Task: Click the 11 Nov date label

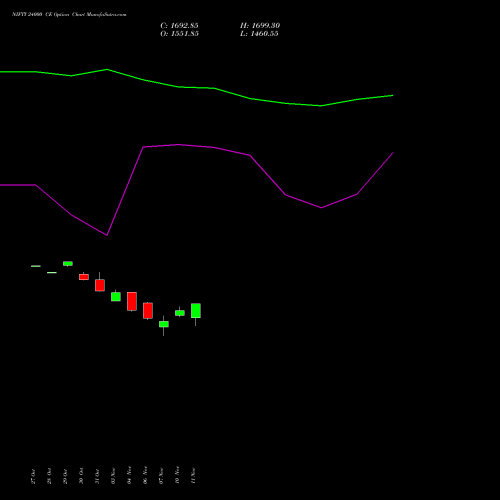Action: [x=193, y=475]
